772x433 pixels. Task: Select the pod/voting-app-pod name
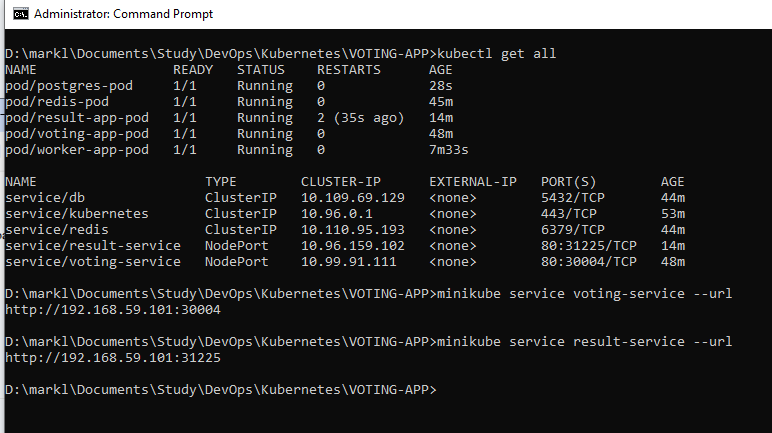coord(77,134)
